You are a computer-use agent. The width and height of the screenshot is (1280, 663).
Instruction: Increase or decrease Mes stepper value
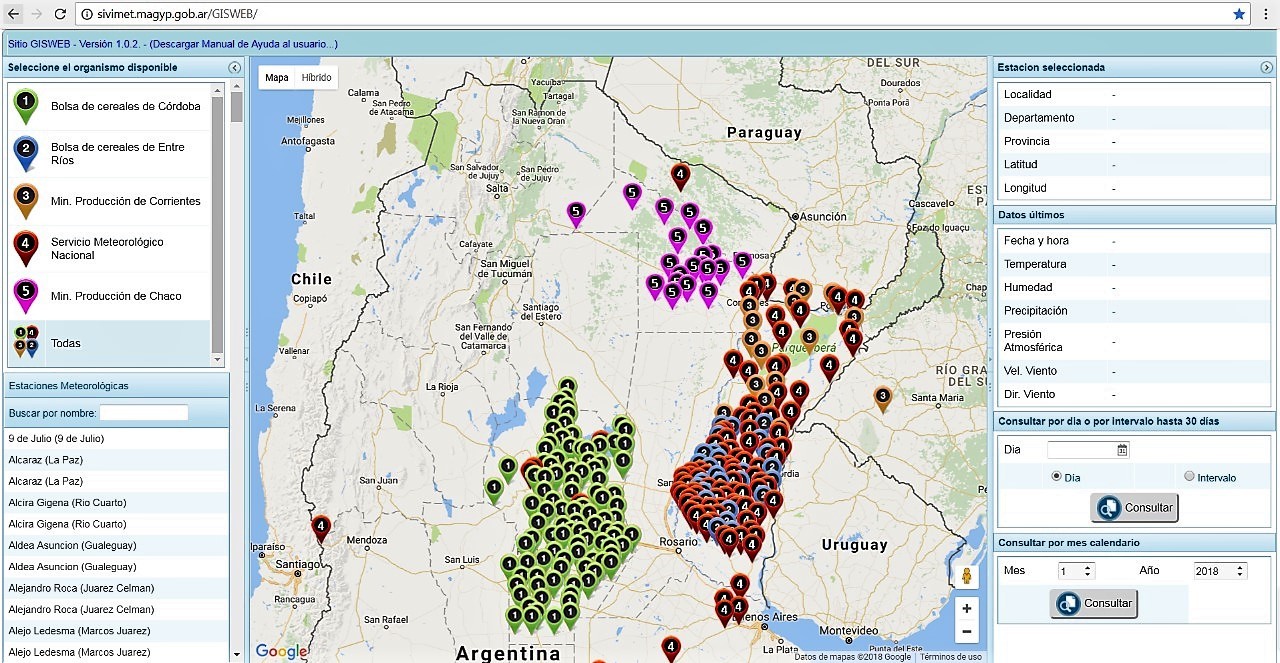click(x=1089, y=571)
